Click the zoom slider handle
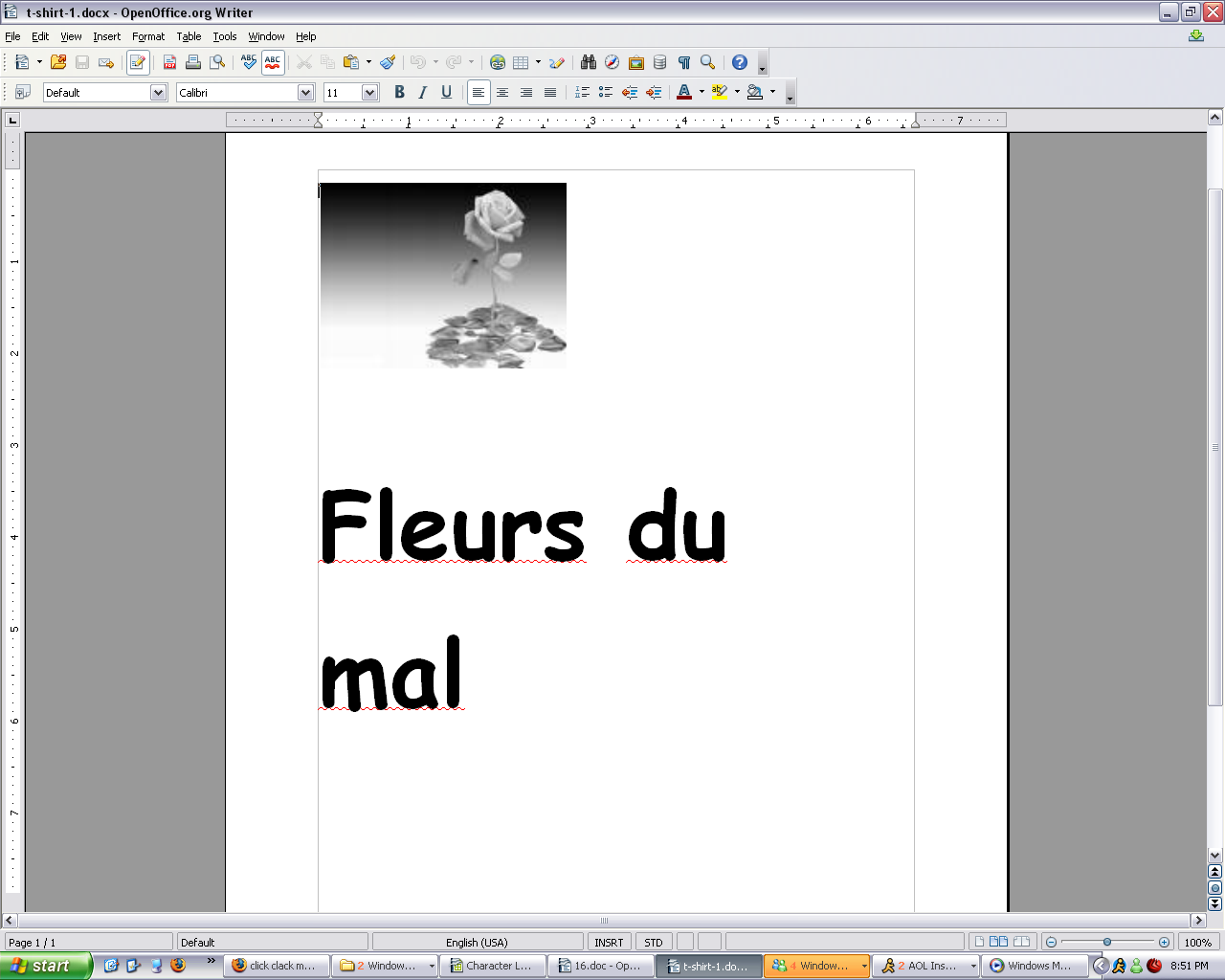 [x=1107, y=943]
